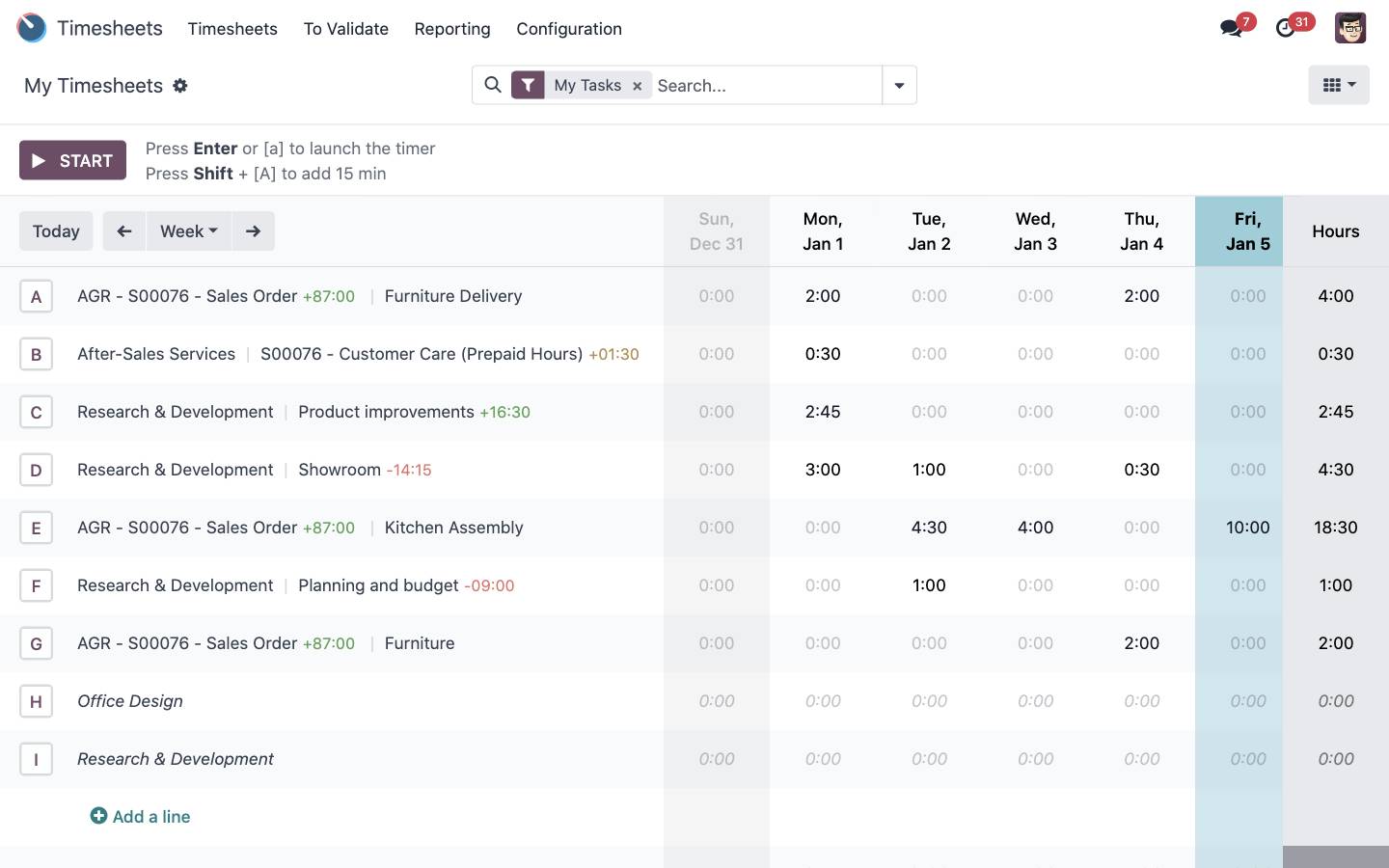Click the plus icon next to Add a line

tap(98, 816)
